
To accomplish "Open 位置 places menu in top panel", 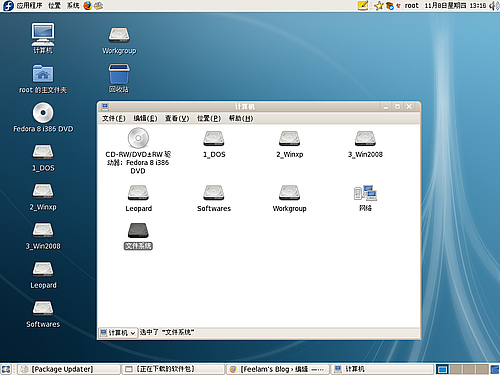I will 54,5.
